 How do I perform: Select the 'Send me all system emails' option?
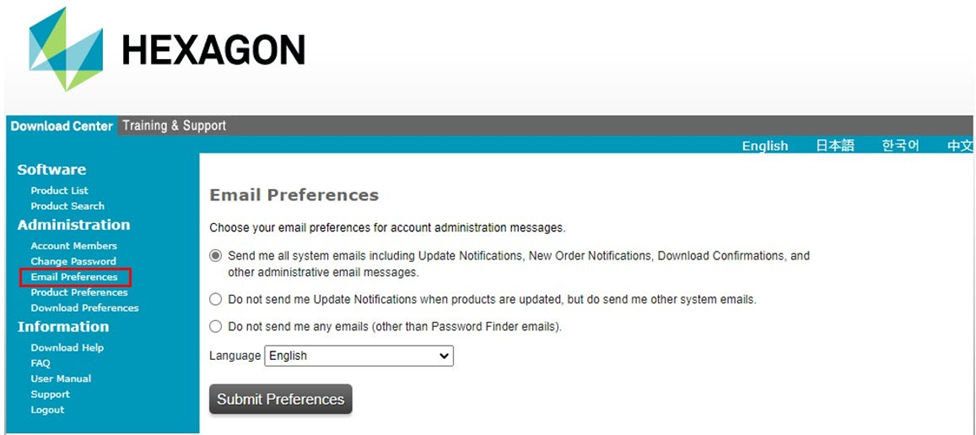click(x=216, y=256)
